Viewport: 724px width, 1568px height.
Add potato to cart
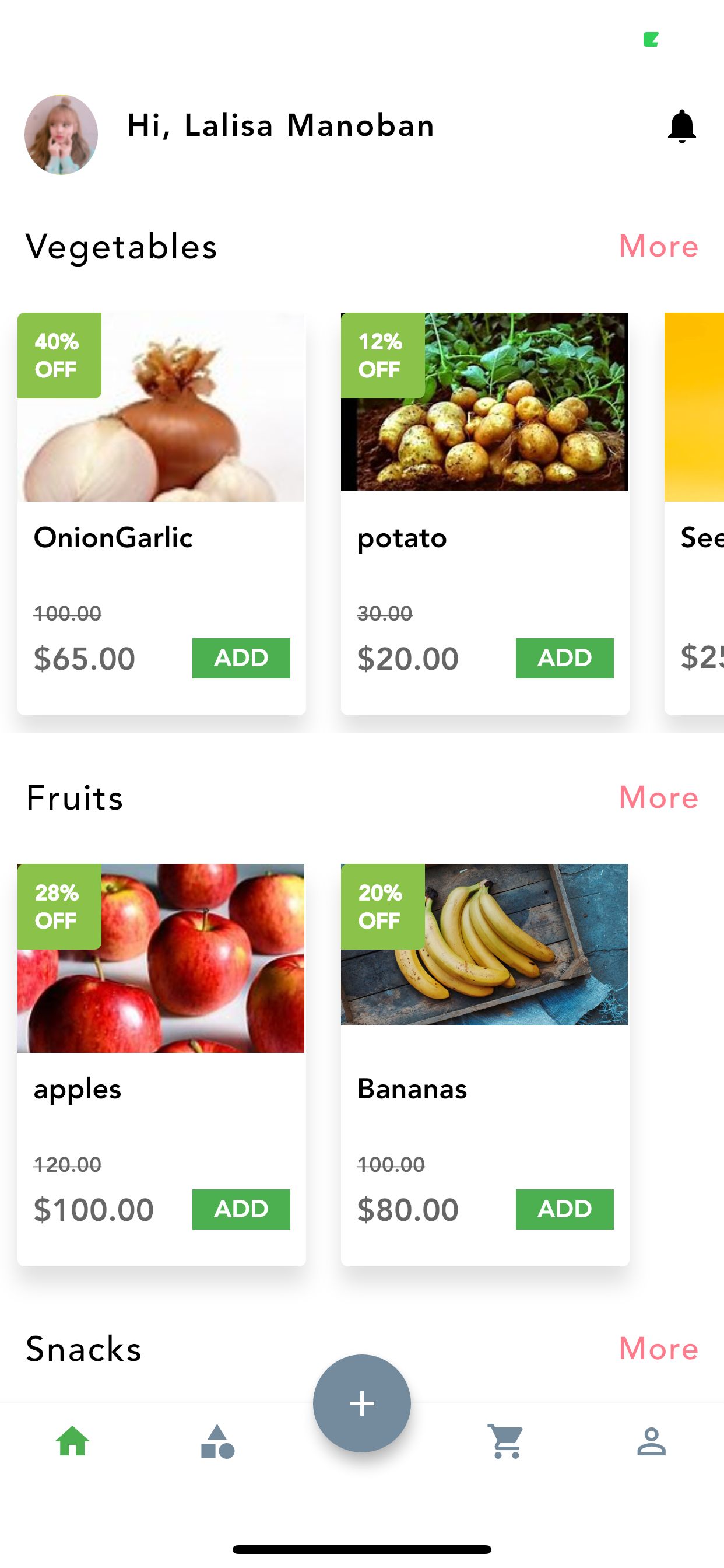(565, 658)
